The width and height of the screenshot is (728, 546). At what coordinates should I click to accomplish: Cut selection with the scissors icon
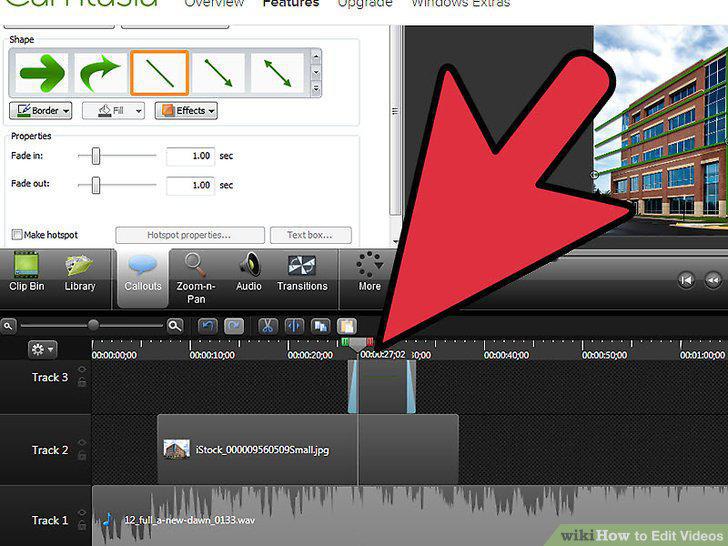tap(267, 326)
